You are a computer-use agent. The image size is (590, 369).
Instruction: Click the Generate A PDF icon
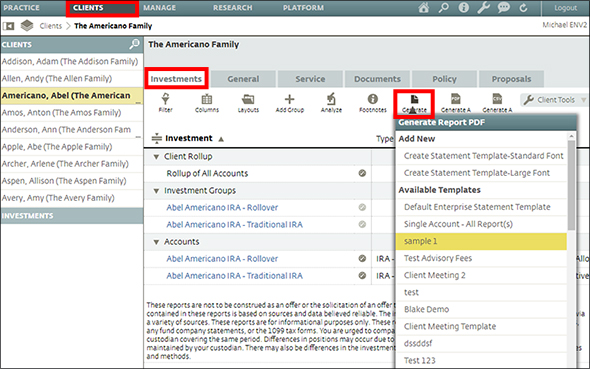(456, 103)
